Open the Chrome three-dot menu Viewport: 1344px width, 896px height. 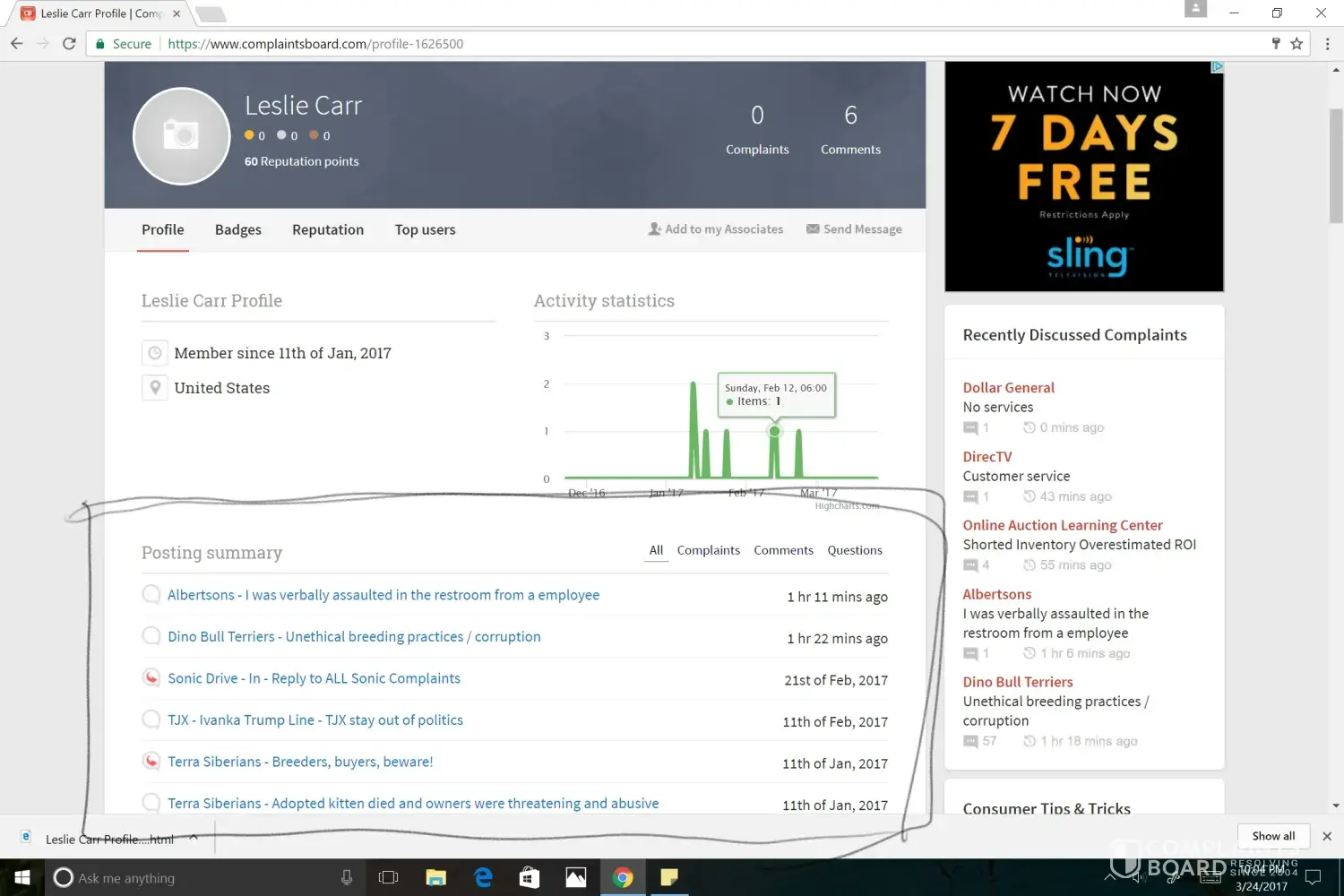click(1327, 44)
